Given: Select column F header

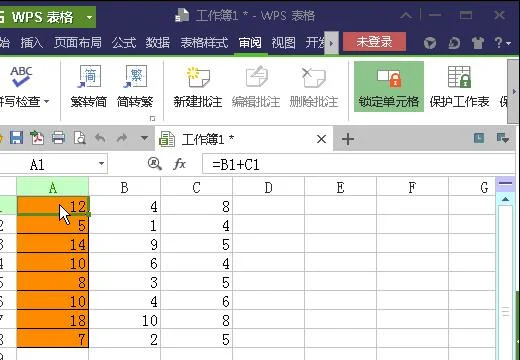Looking at the screenshot, I should [x=413, y=187].
